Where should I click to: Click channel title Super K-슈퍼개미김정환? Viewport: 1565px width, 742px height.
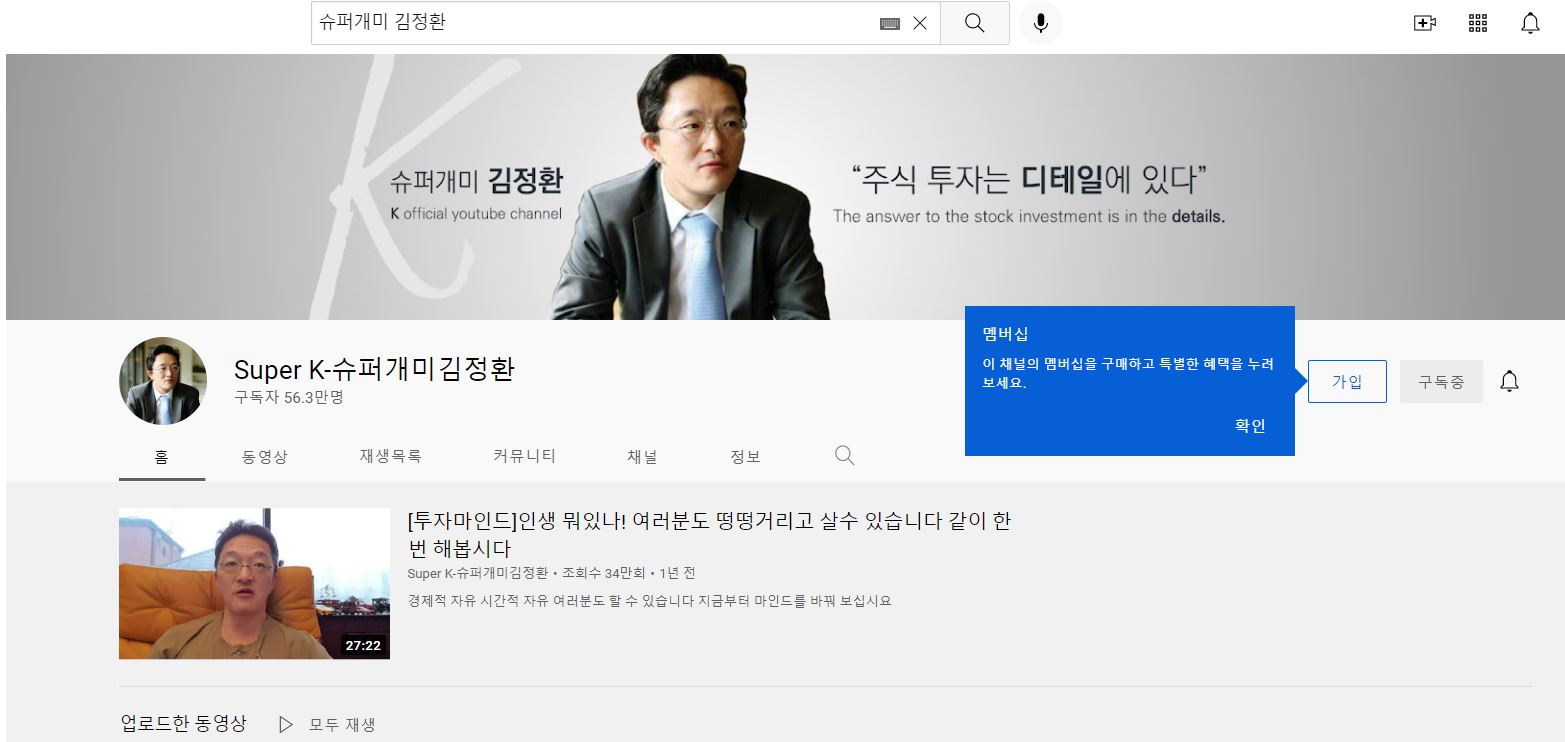374,369
